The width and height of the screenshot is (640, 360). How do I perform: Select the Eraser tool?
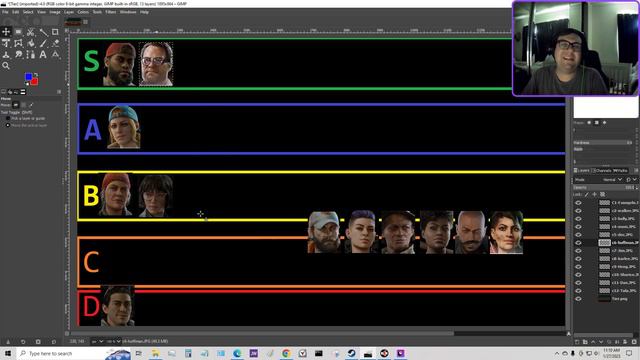pyautogui.click(x=55, y=43)
